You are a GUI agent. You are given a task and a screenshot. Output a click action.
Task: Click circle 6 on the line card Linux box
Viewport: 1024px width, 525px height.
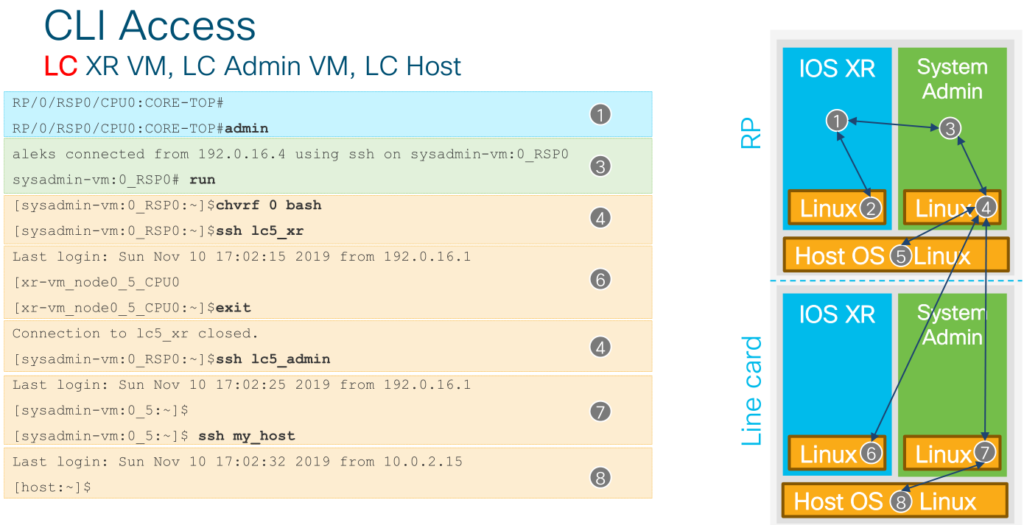tap(872, 454)
